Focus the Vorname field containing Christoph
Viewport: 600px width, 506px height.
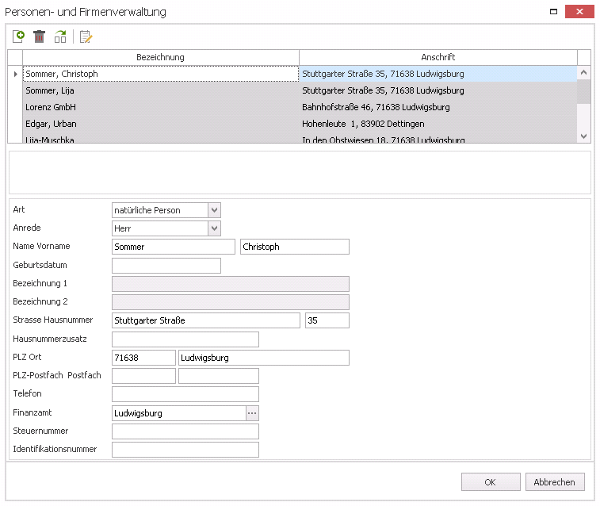click(x=295, y=247)
